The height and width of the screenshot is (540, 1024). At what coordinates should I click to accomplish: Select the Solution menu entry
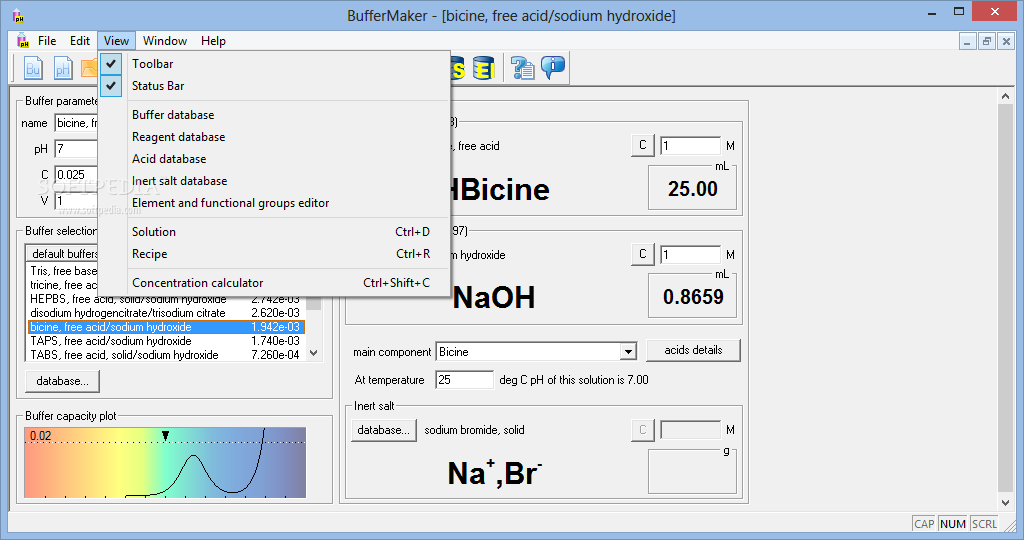pos(274,232)
